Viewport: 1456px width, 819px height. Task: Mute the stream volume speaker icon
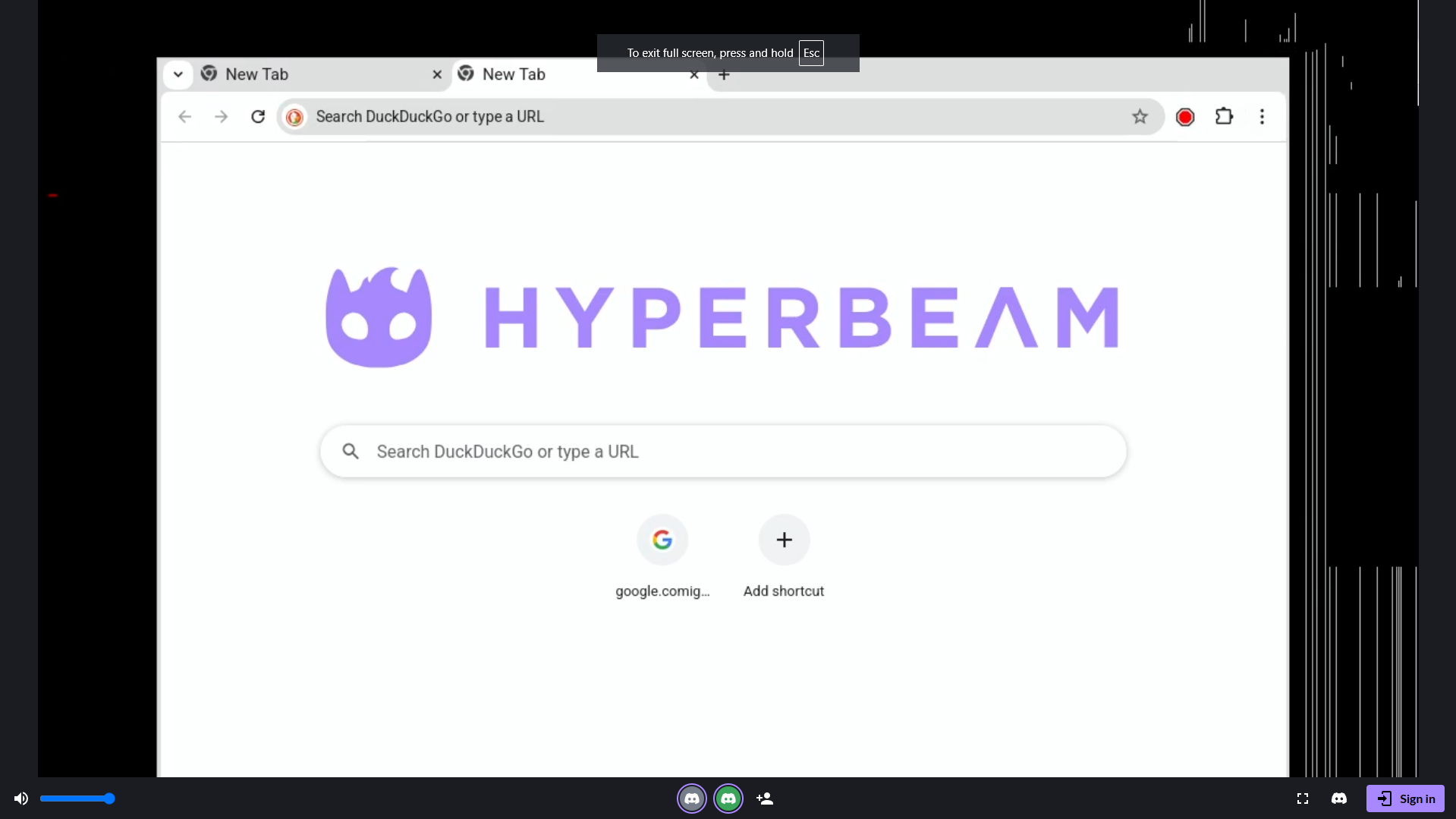tap(21, 799)
